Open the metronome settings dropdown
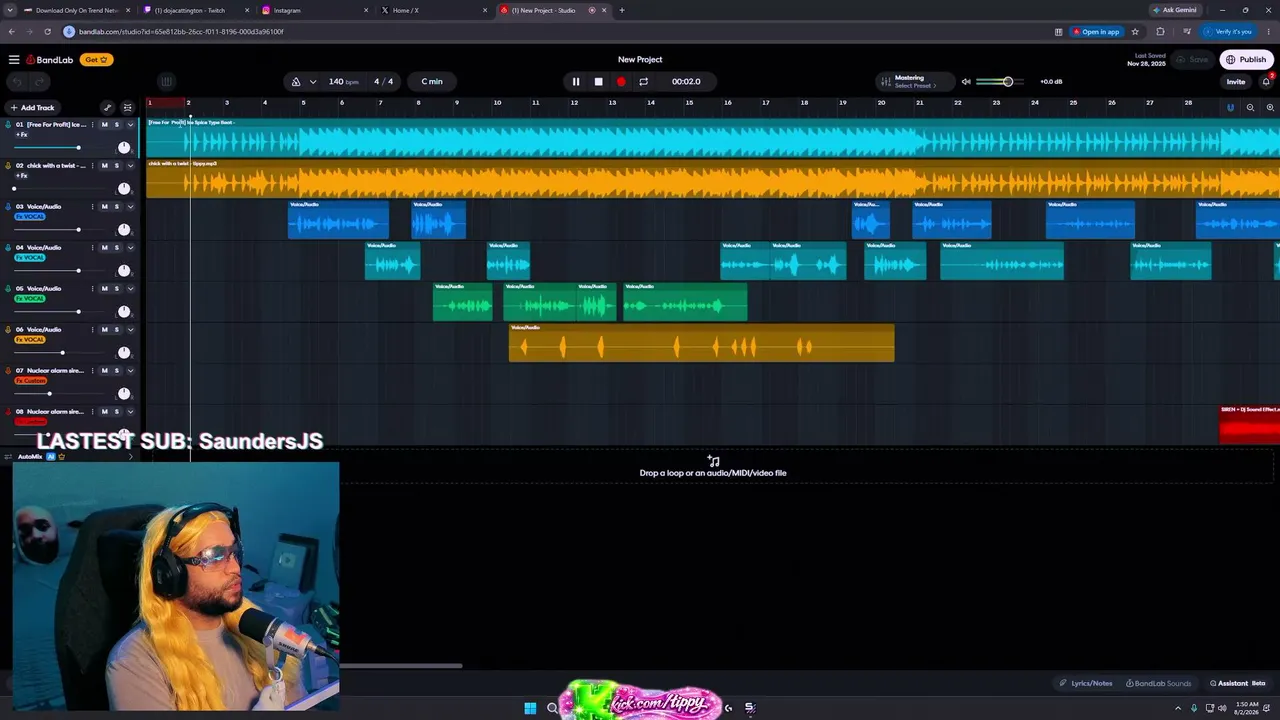 tap(313, 82)
